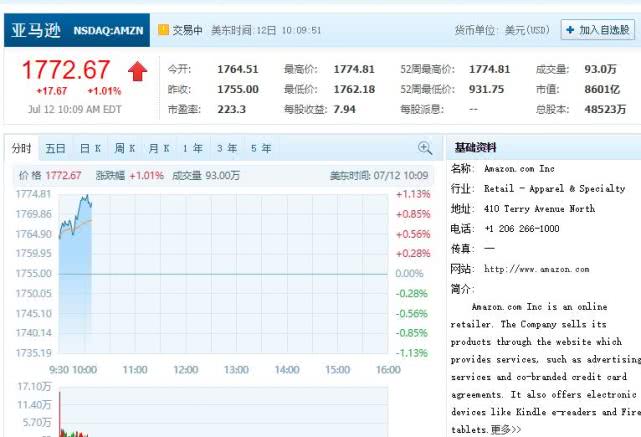Click the 市盈率 value 223.3
Screen dimensions: 641x437
point(231,109)
